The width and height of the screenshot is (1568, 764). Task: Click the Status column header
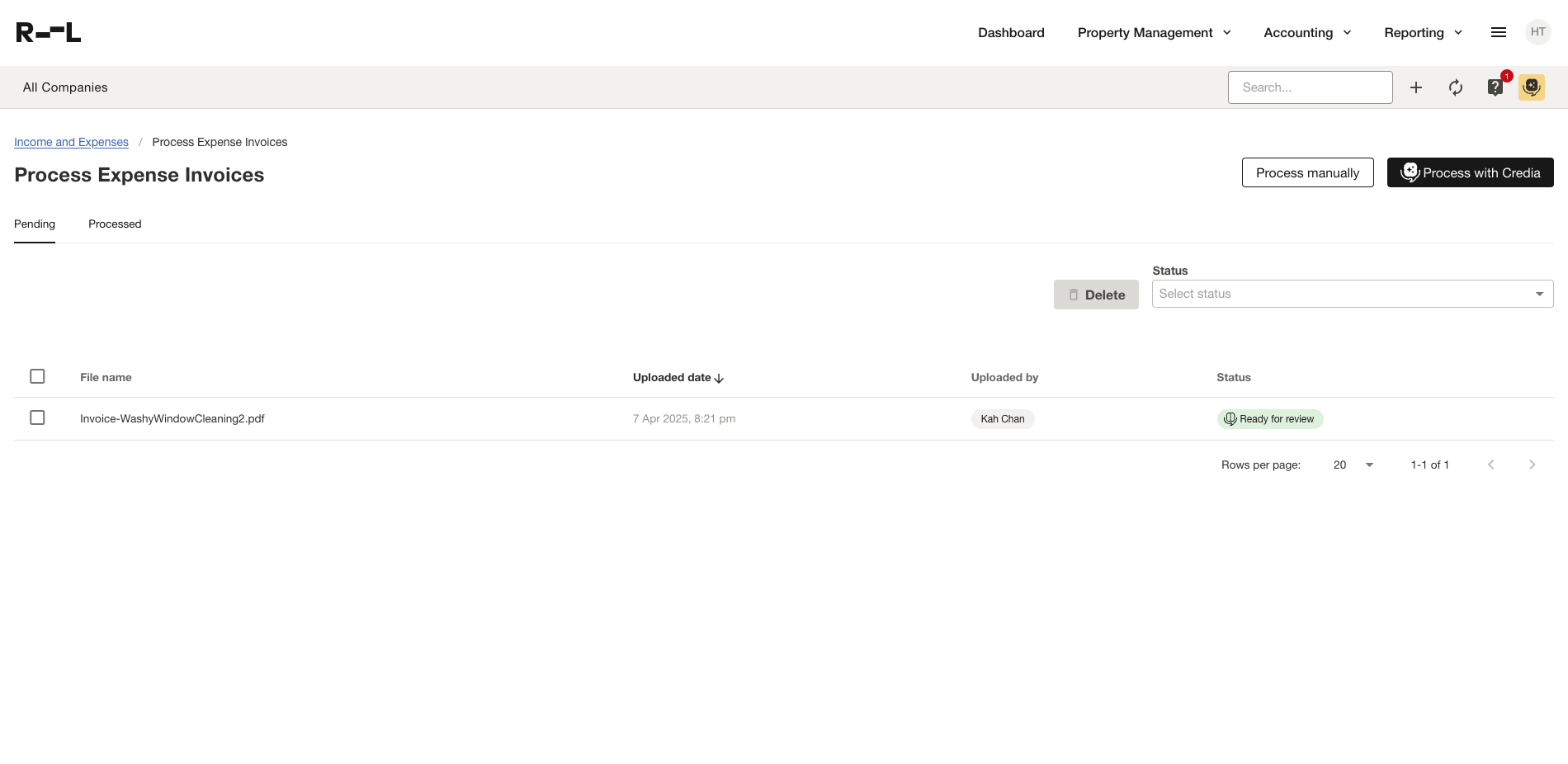click(1234, 378)
